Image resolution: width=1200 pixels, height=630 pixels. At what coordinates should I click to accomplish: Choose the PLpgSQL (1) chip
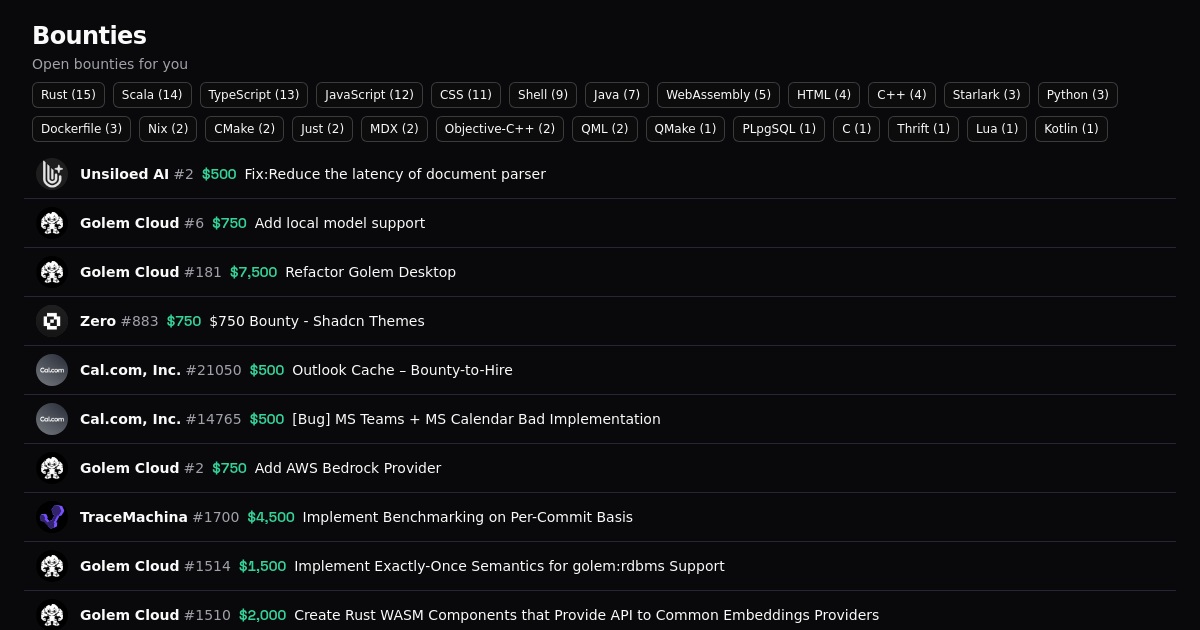[x=779, y=129]
